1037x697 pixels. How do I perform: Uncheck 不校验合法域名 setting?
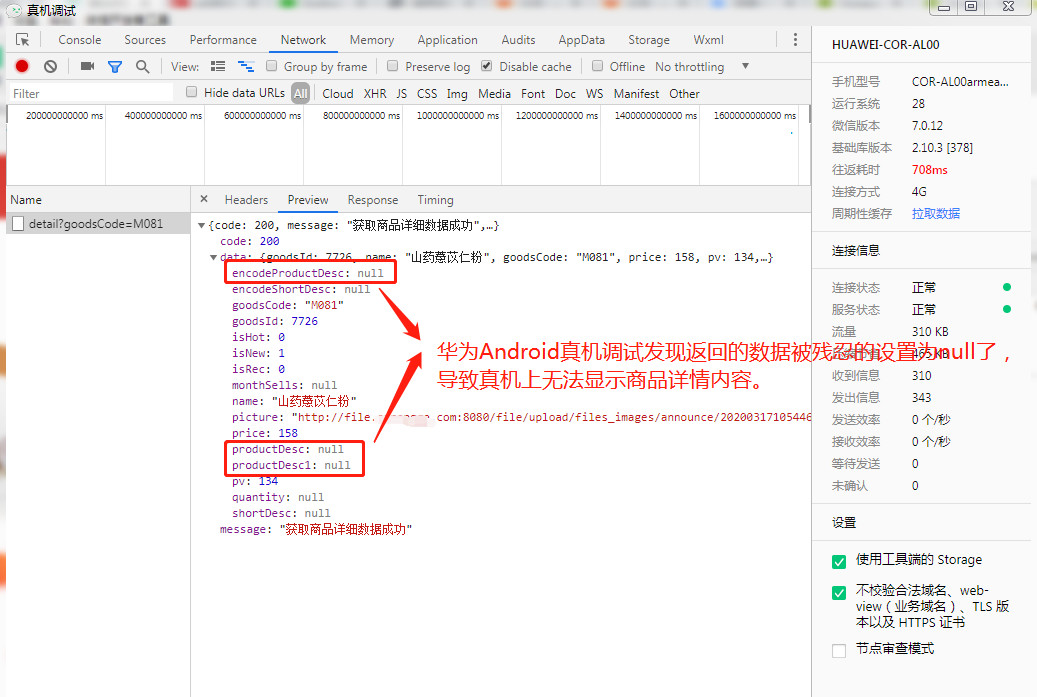point(839,593)
